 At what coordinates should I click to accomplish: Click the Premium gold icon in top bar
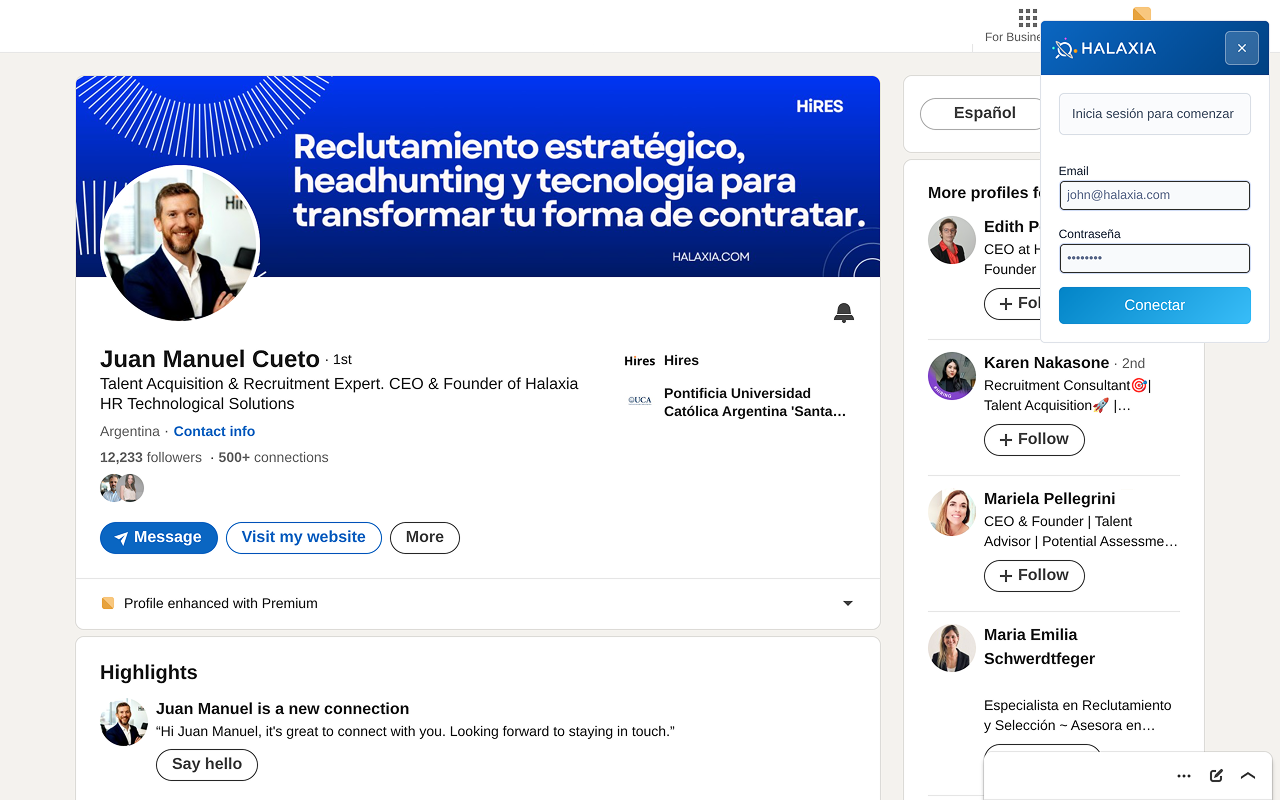tap(1141, 13)
